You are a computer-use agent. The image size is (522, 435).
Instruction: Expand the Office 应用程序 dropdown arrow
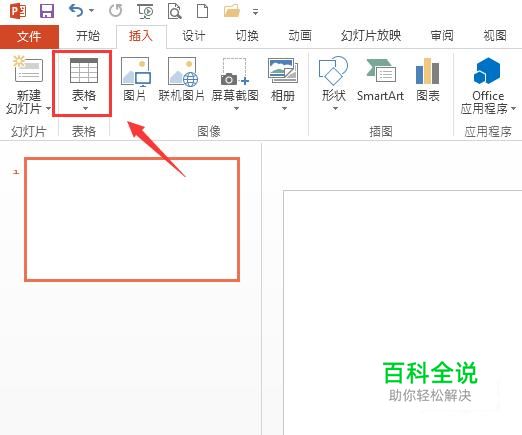pos(513,108)
